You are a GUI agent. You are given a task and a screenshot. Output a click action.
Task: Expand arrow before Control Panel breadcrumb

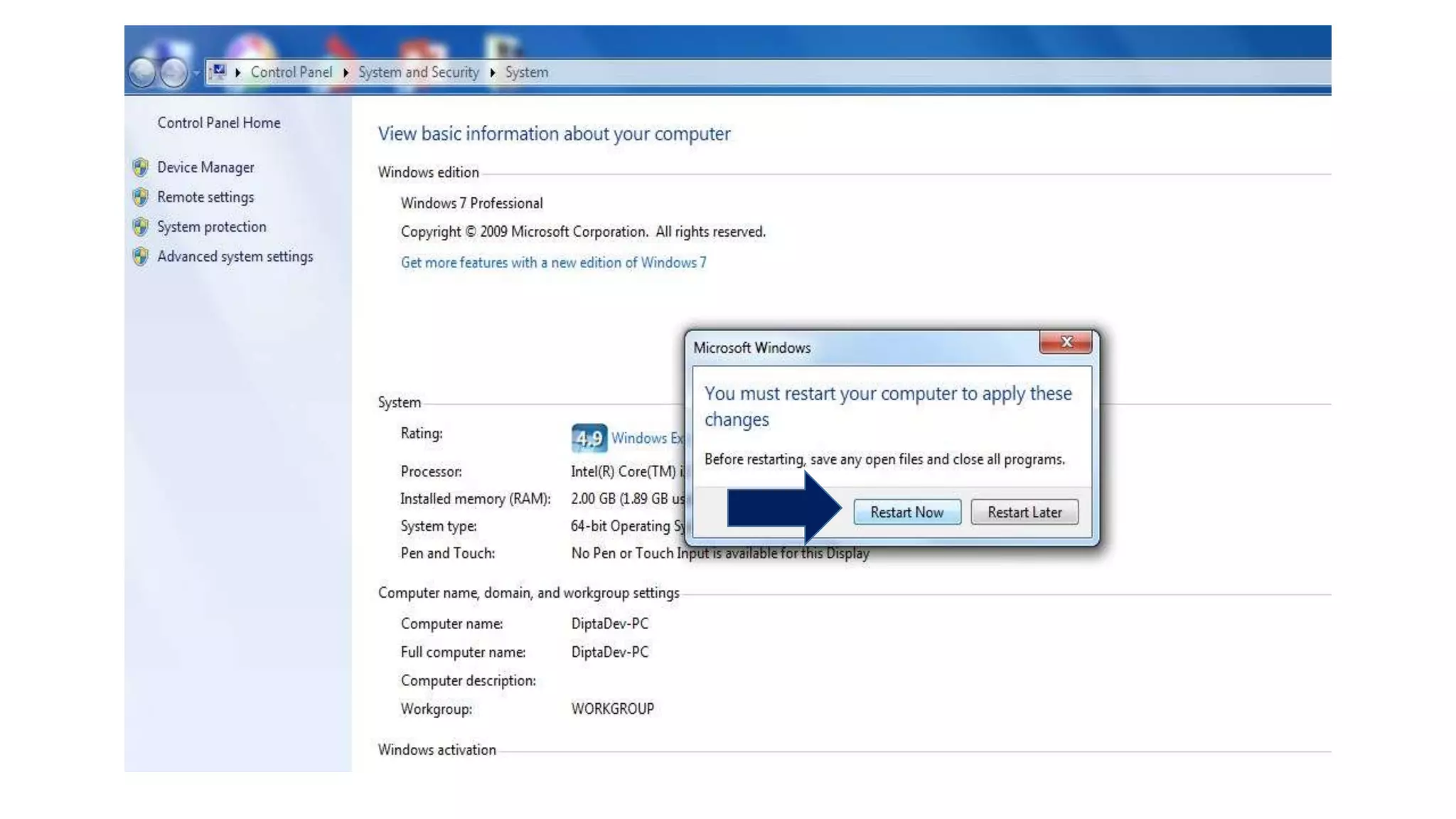coord(237,73)
